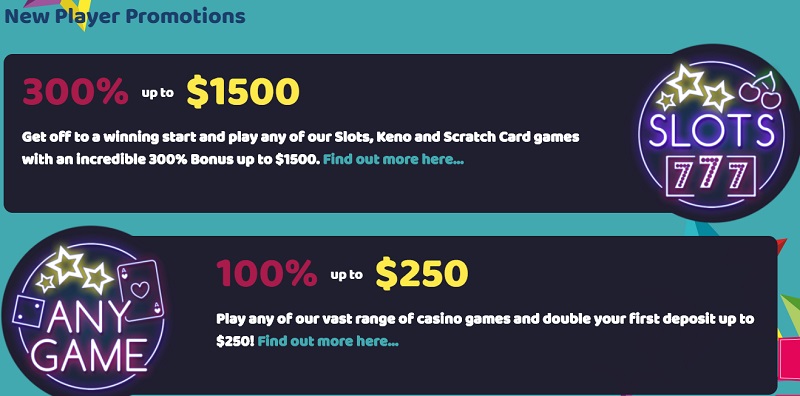Screen dimensions: 800x396
Task: Click the 'up to' label beside $250
Action: coord(346,275)
